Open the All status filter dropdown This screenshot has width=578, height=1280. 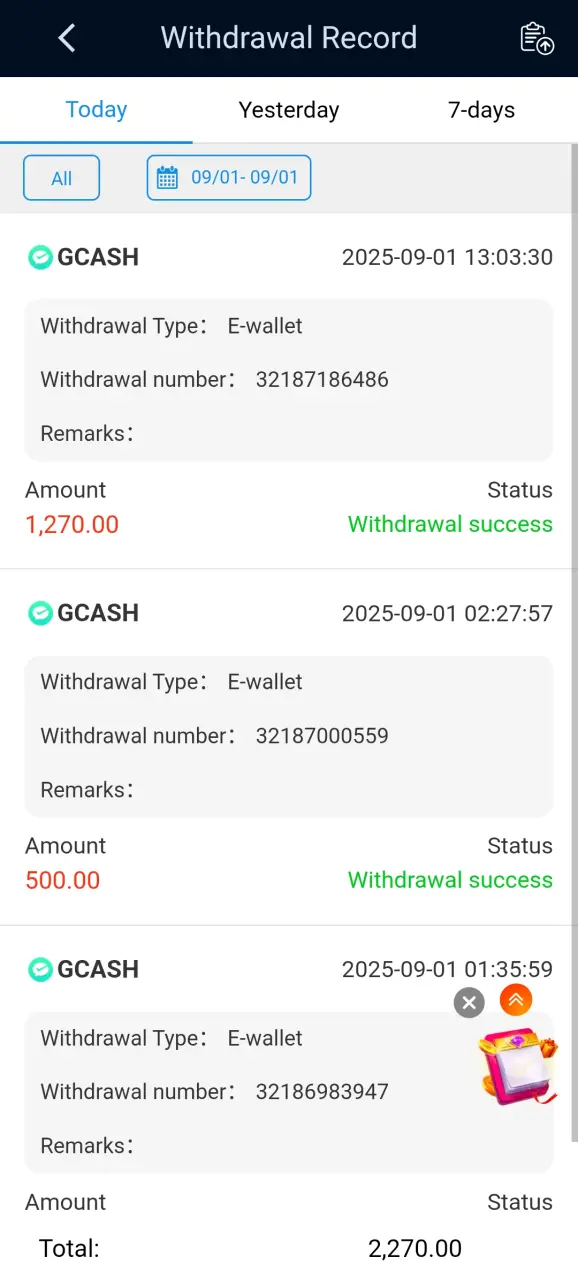(x=62, y=178)
